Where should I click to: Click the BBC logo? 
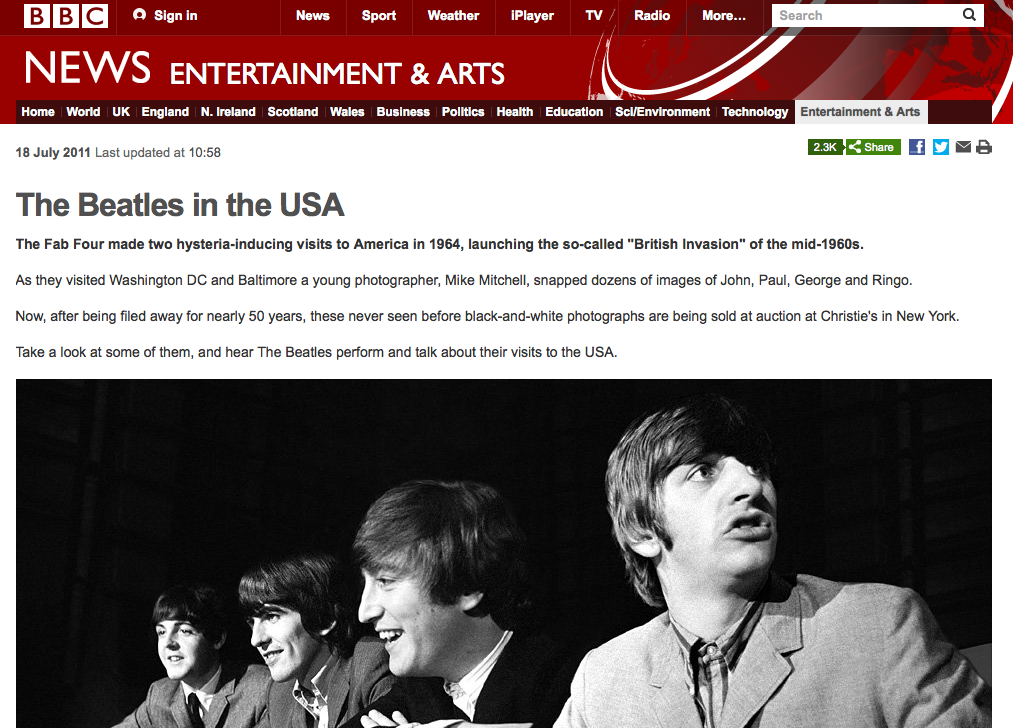tap(65, 16)
